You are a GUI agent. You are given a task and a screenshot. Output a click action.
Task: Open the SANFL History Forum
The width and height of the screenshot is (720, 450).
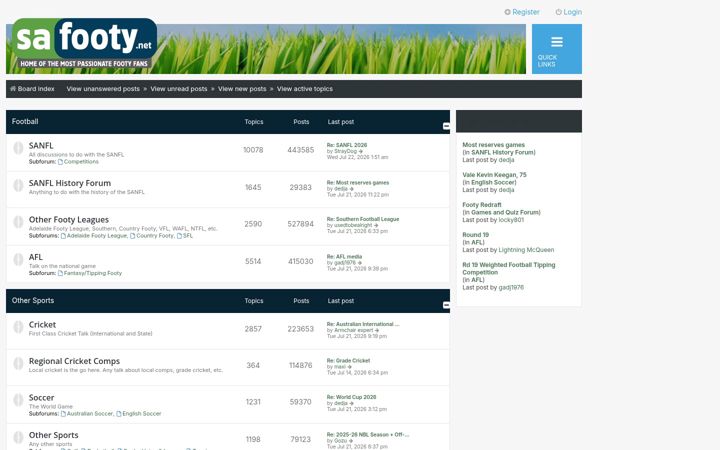click(70, 183)
